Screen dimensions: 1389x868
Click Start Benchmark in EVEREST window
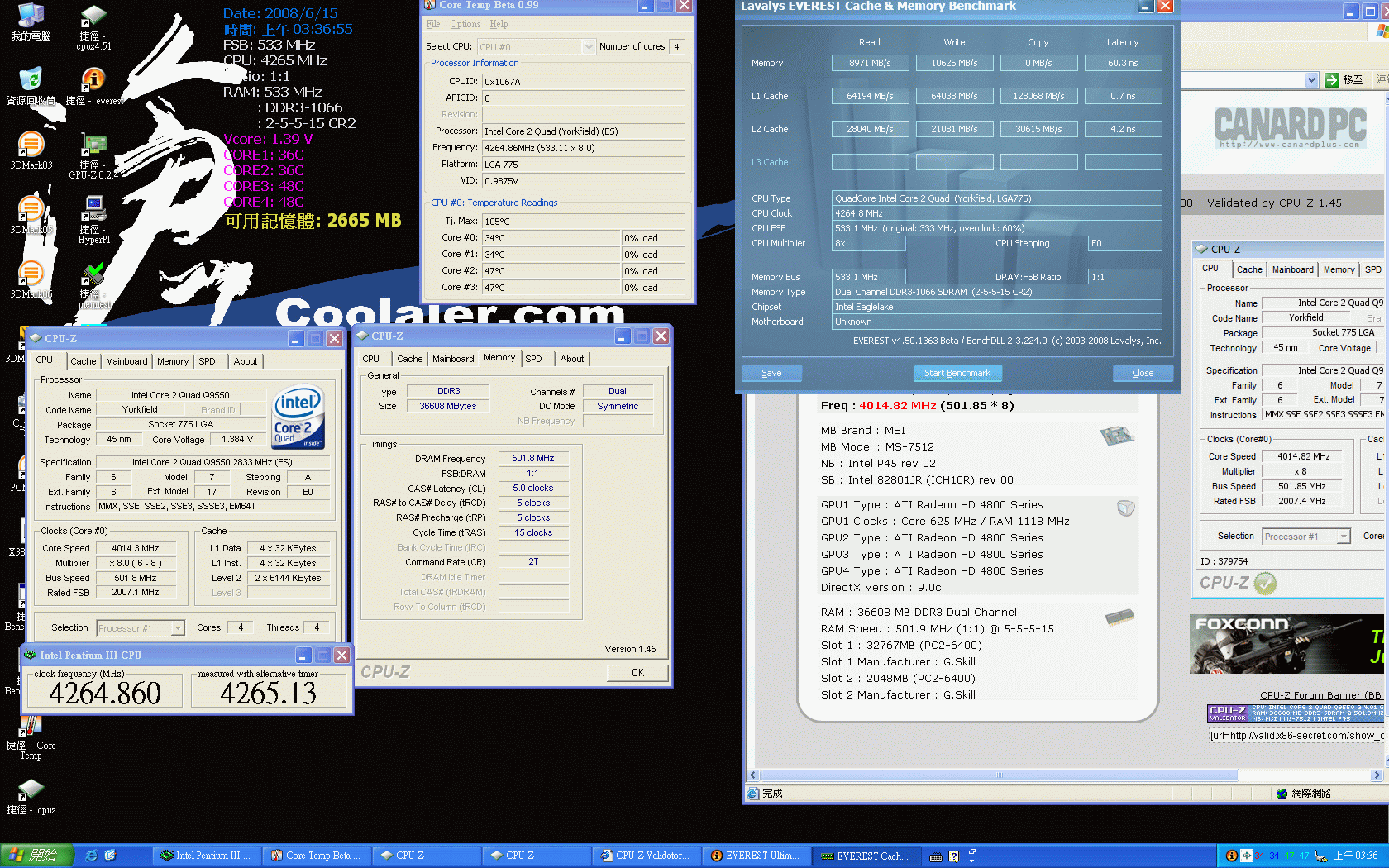[x=957, y=374]
